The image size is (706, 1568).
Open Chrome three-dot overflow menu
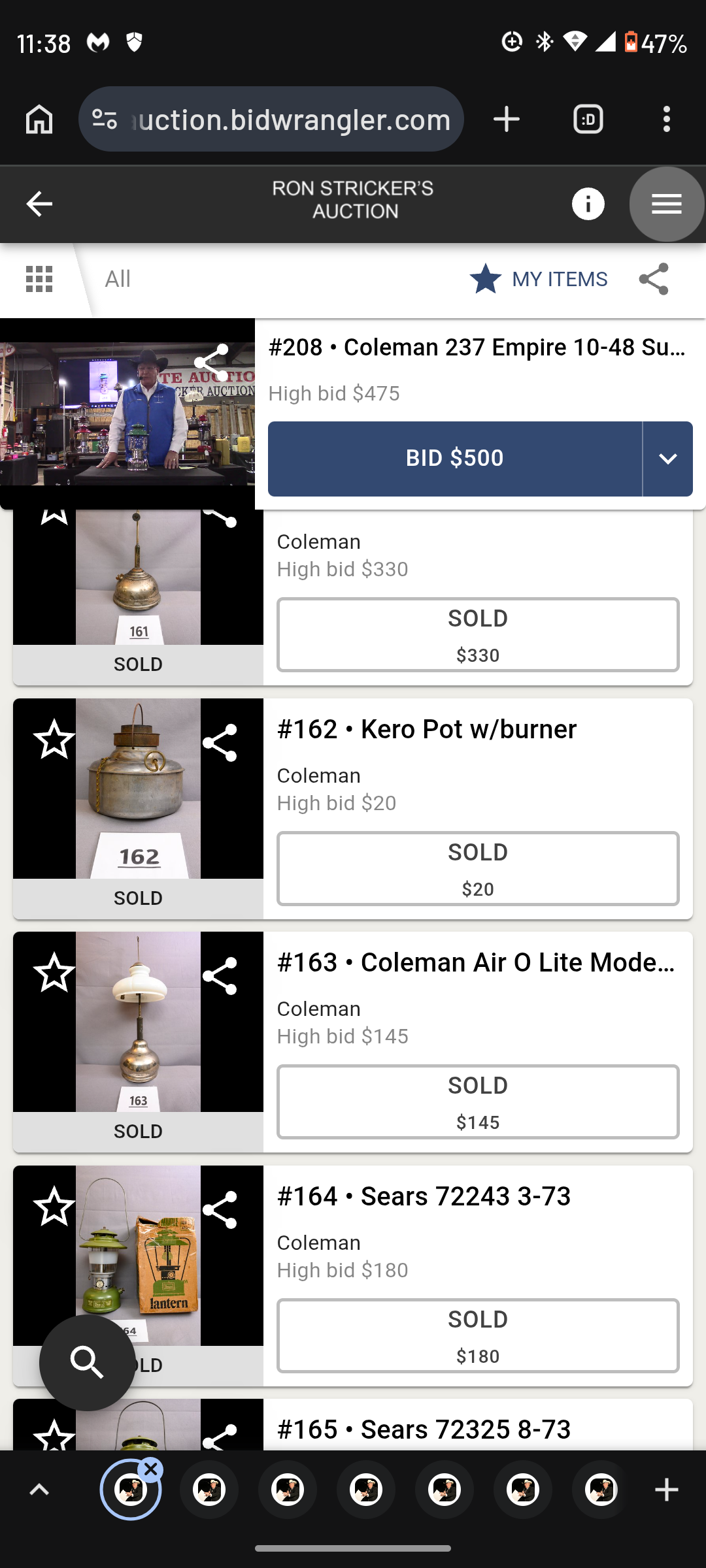(x=666, y=120)
